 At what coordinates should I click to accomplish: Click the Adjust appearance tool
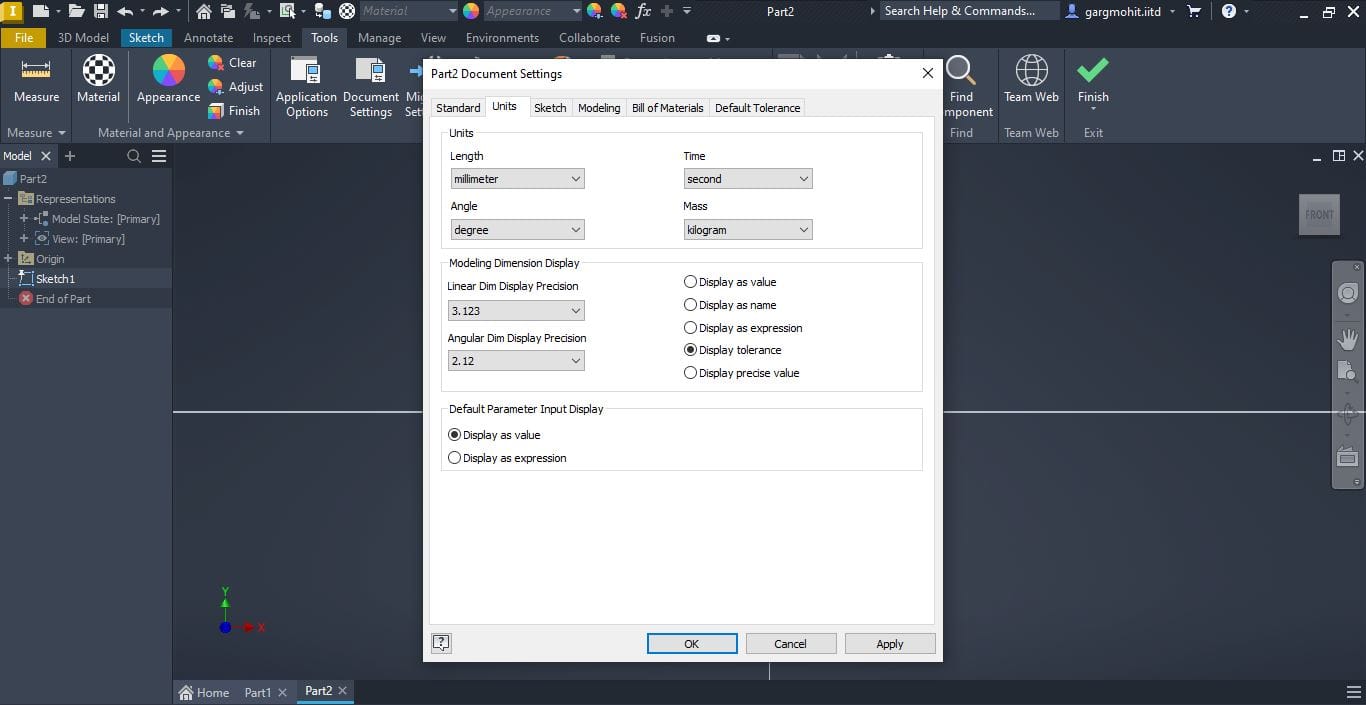coord(235,86)
